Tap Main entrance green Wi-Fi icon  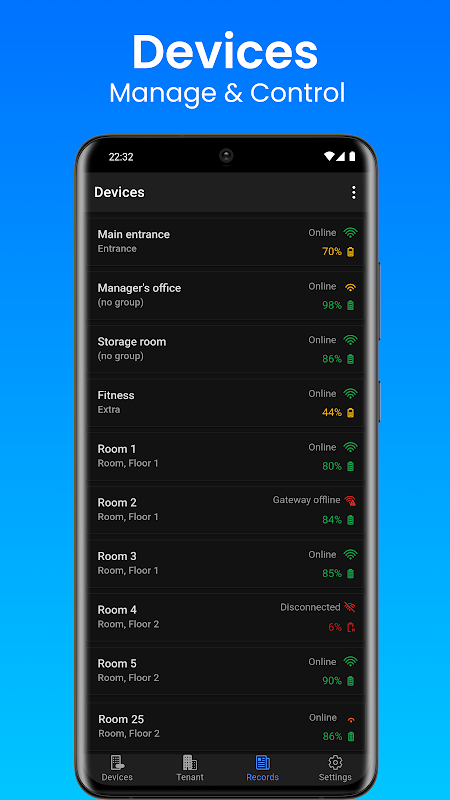point(350,233)
